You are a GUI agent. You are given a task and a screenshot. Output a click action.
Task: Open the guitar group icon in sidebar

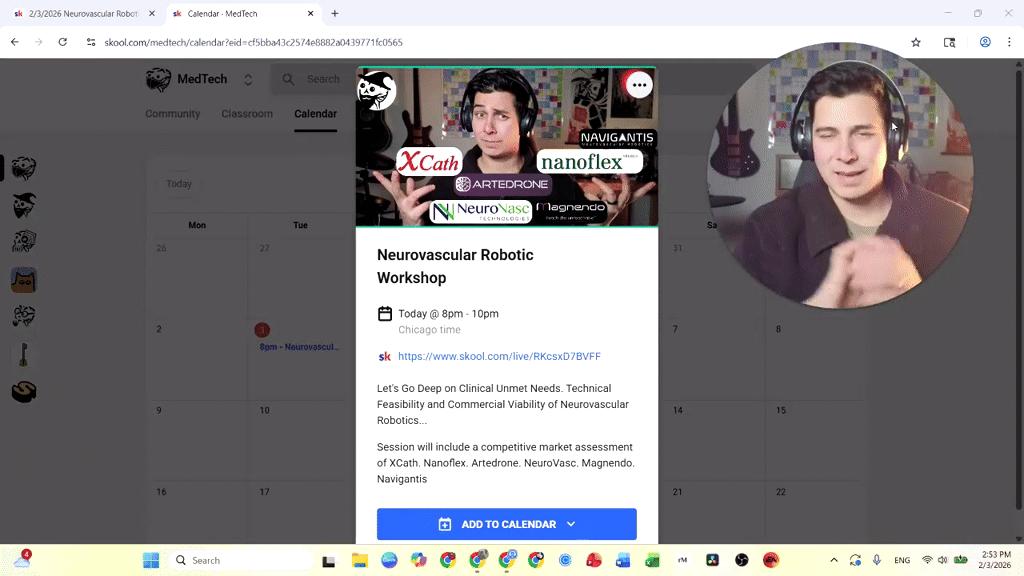tap(24, 354)
